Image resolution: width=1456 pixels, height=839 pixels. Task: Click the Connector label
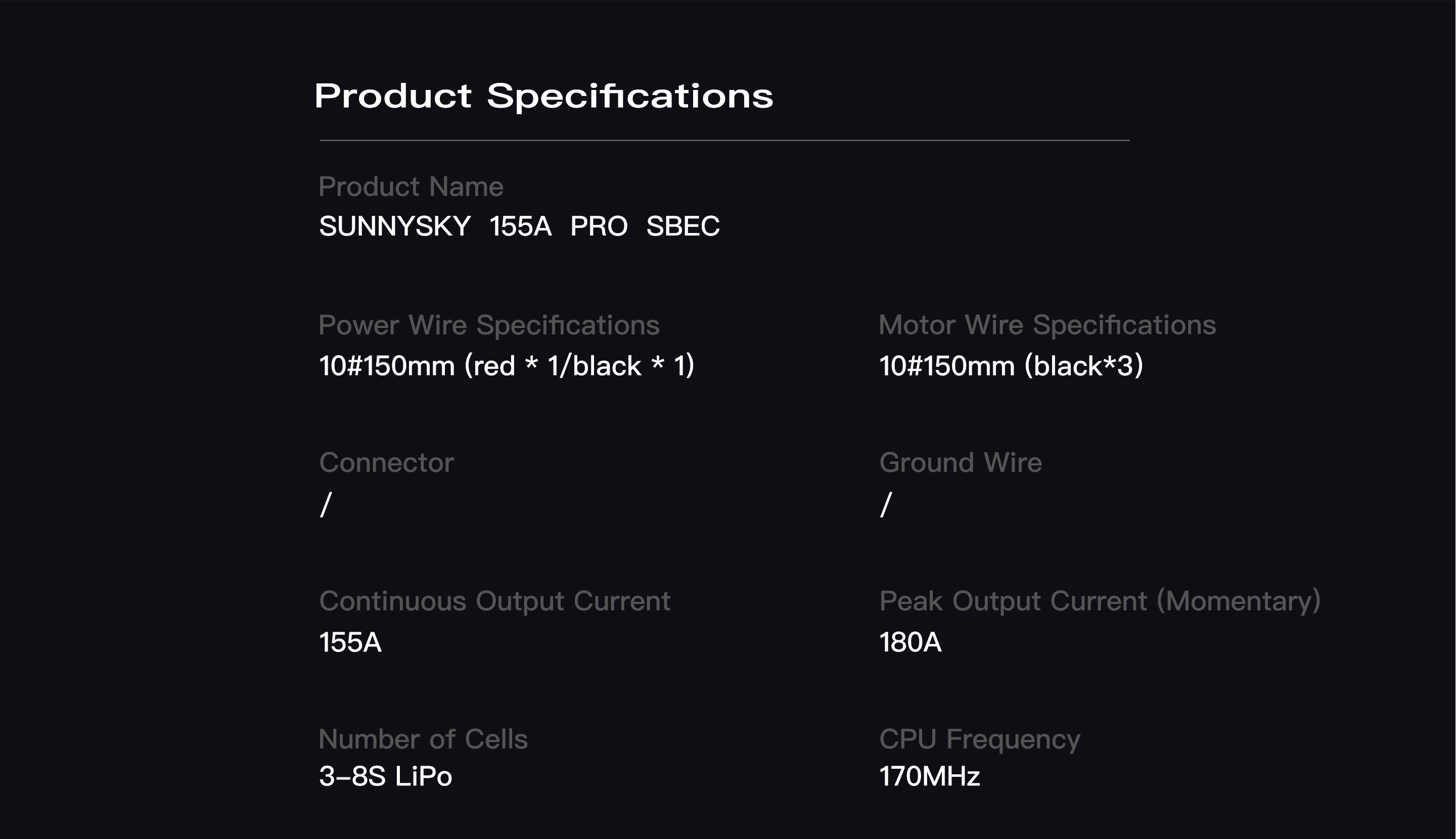(x=386, y=463)
